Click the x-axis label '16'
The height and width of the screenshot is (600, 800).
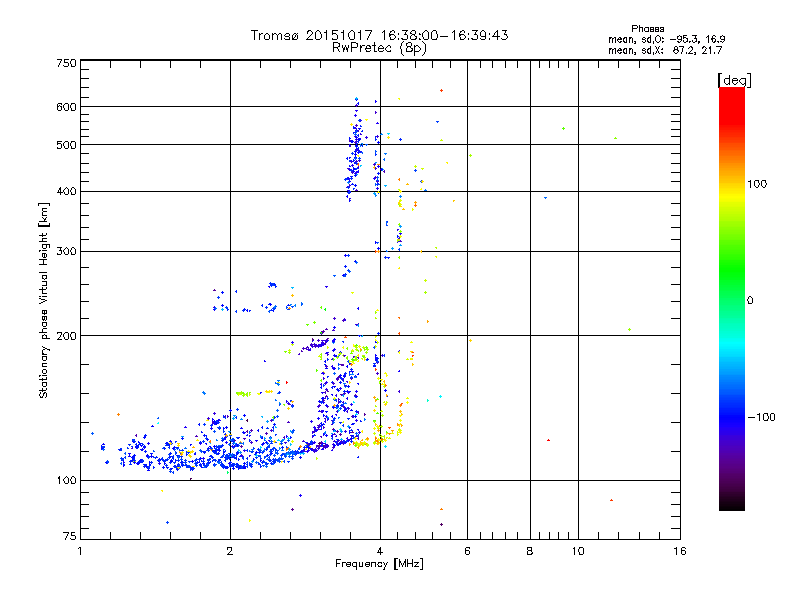[x=680, y=551]
